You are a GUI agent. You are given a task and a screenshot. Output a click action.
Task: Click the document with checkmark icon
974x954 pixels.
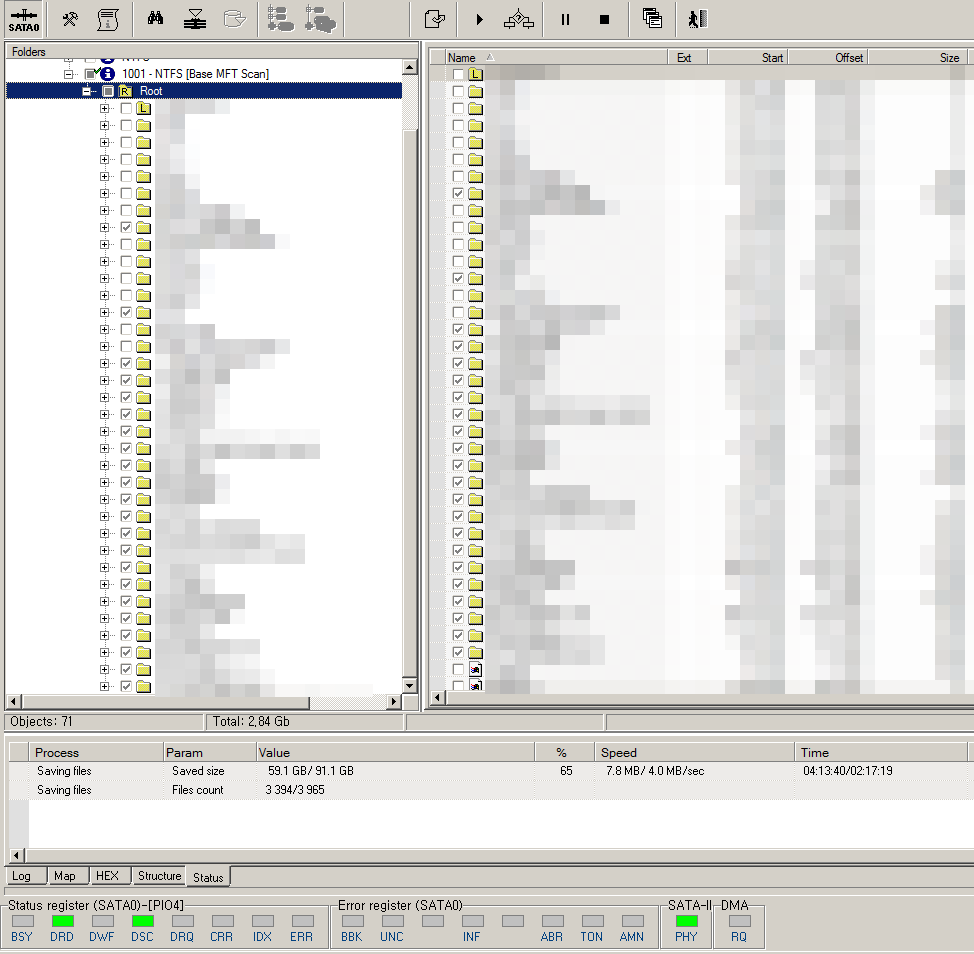coord(434,20)
